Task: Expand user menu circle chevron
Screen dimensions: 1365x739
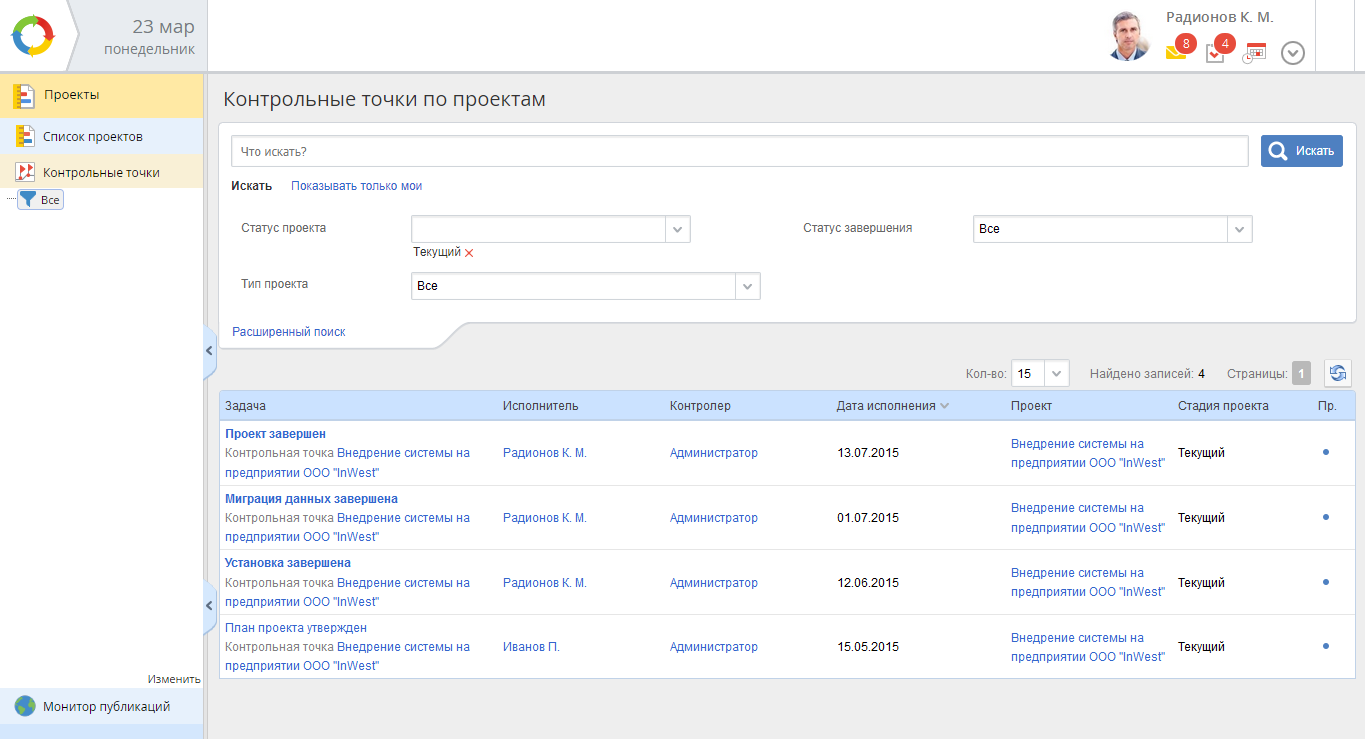Action: tap(1293, 53)
